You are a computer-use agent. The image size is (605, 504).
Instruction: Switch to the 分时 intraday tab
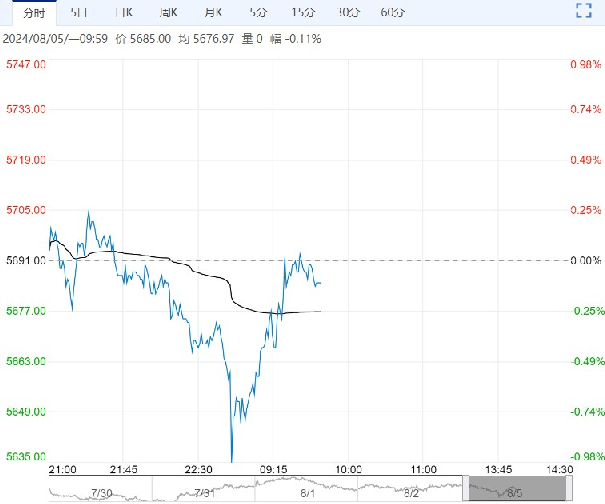pyautogui.click(x=33, y=12)
